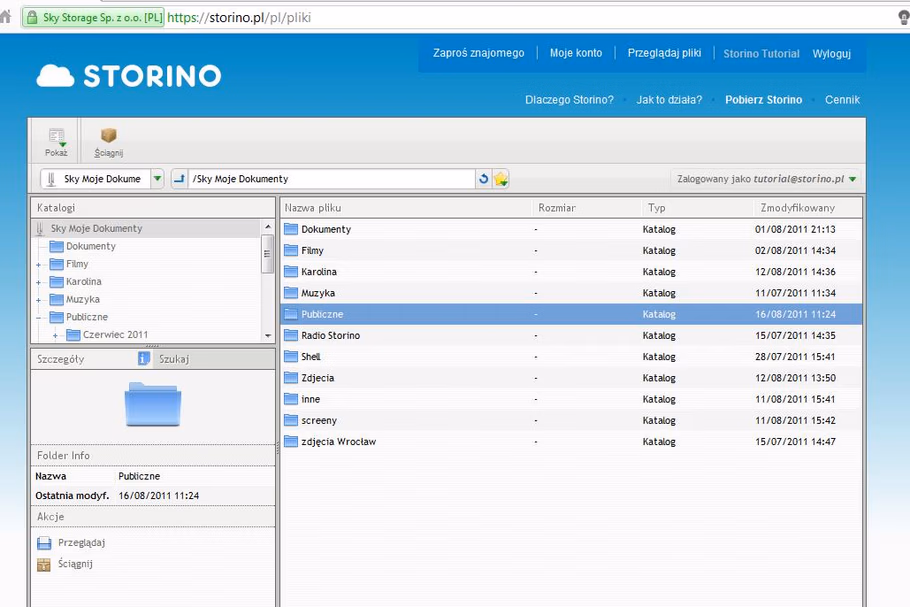Open the Moje konto menu item
This screenshot has width=910, height=607.
click(x=576, y=53)
